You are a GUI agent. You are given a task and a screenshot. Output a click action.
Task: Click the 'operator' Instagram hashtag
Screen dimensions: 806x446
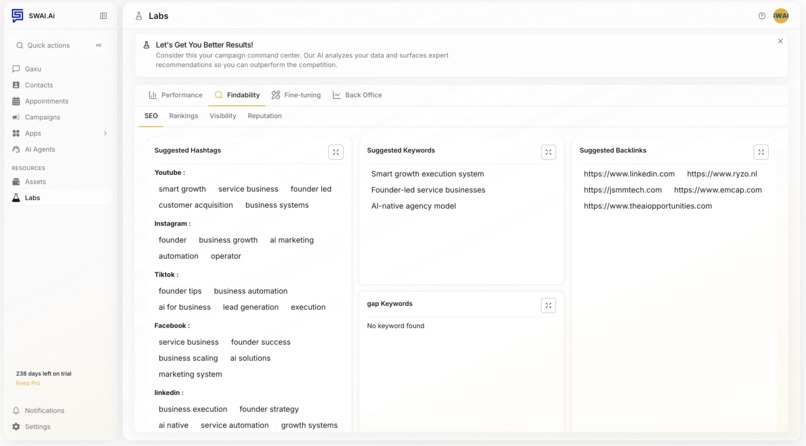pos(226,256)
